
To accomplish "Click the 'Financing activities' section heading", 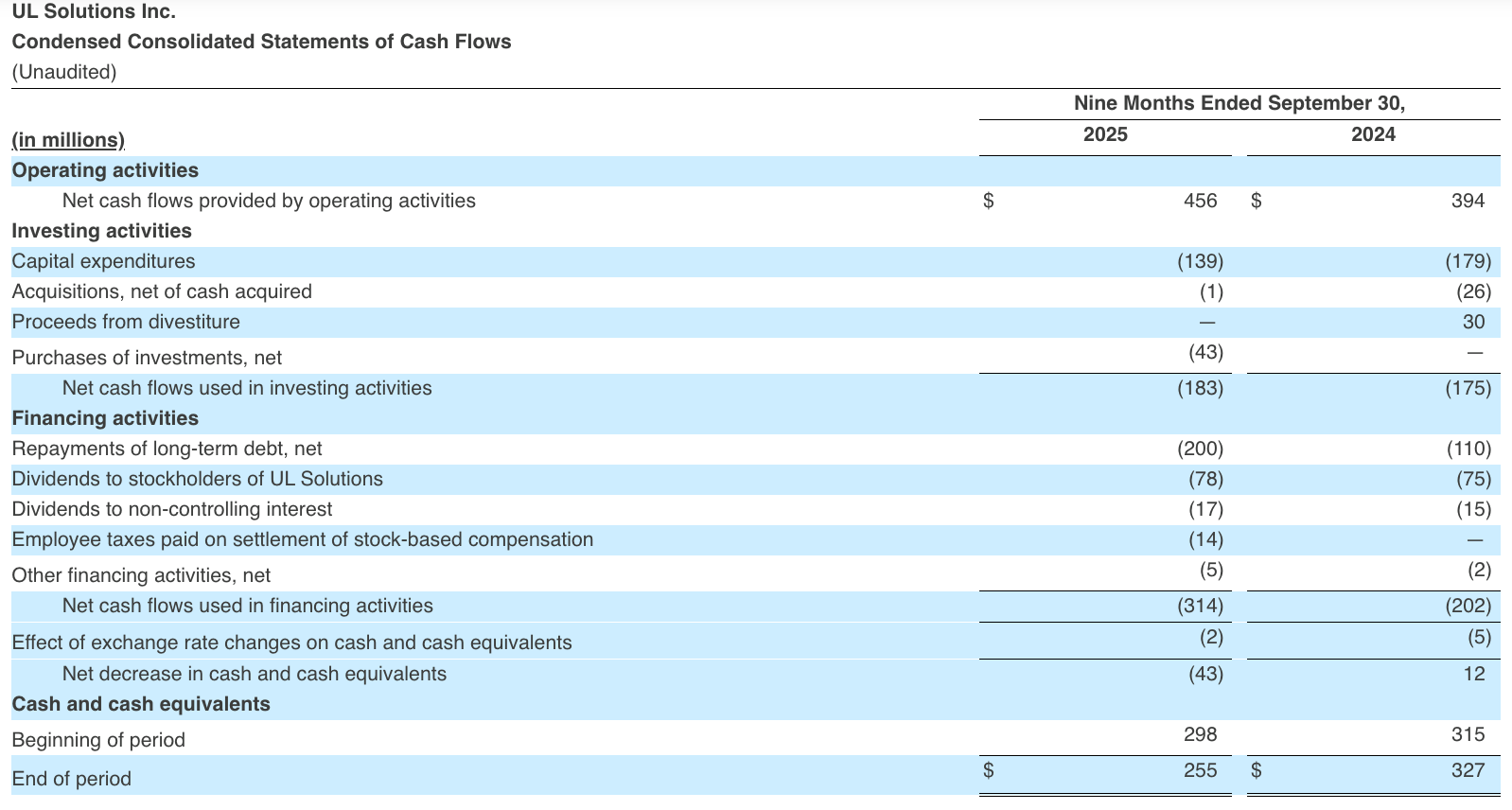I will tap(105, 418).
